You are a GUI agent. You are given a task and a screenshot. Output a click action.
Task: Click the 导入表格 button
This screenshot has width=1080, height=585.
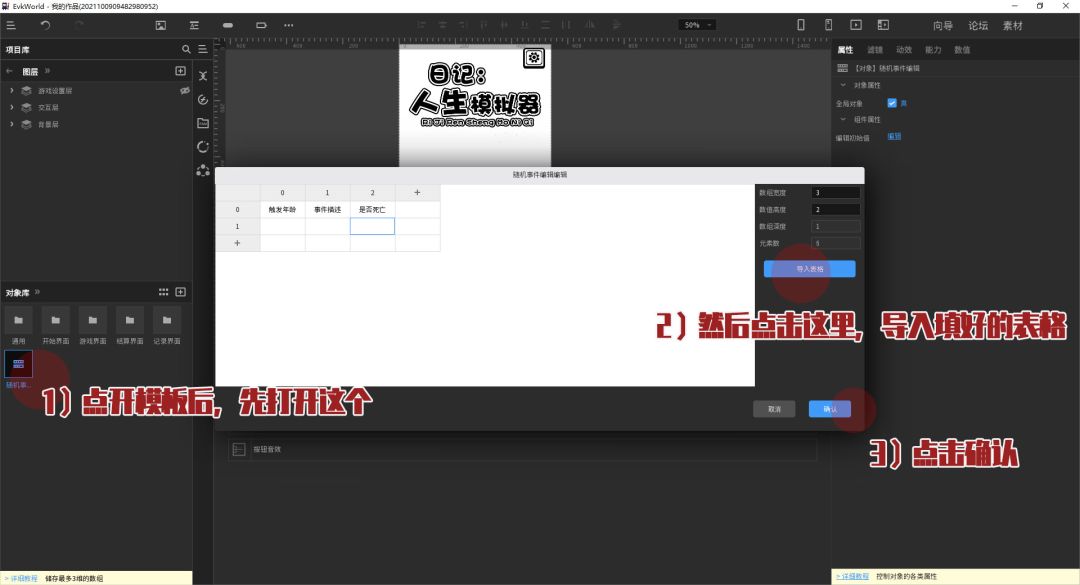pyautogui.click(x=809, y=269)
